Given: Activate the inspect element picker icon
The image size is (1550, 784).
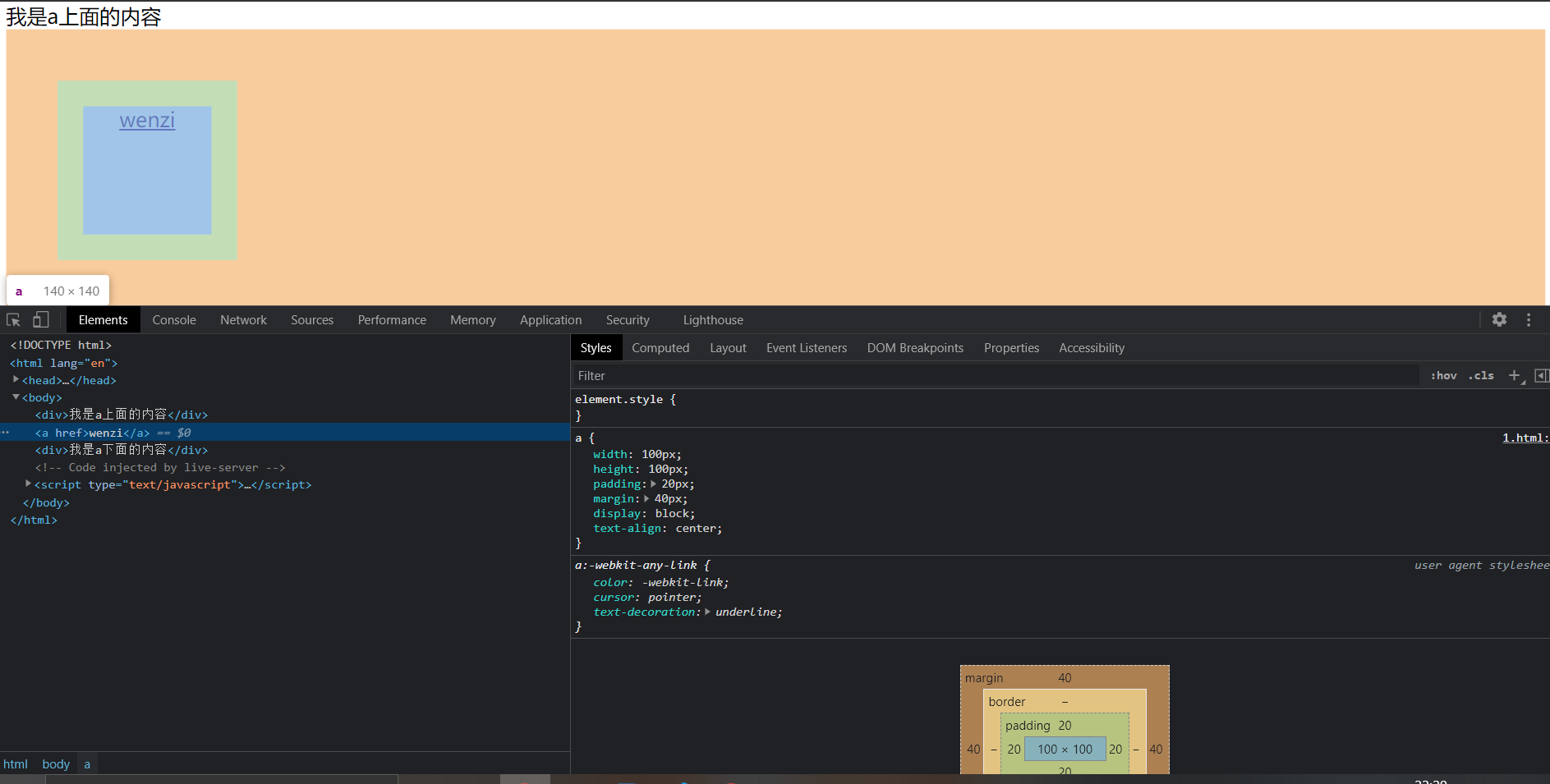Looking at the screenshot, I should [x=13, y=320].
